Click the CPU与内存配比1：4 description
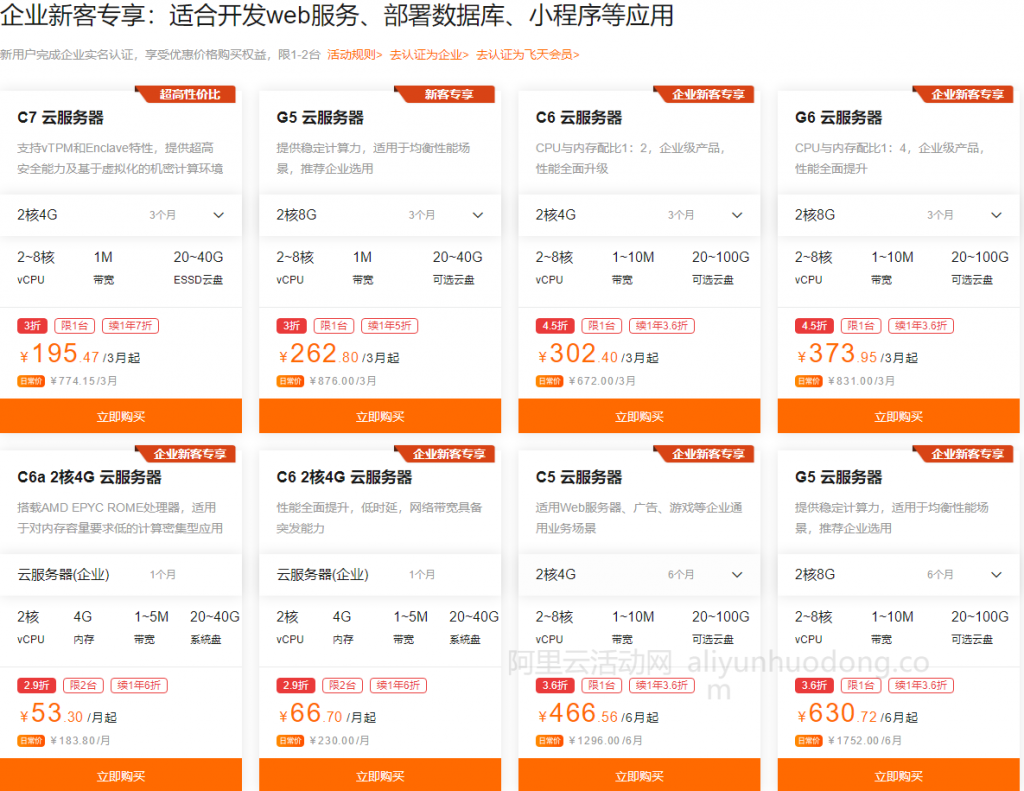 pos(889,158)
